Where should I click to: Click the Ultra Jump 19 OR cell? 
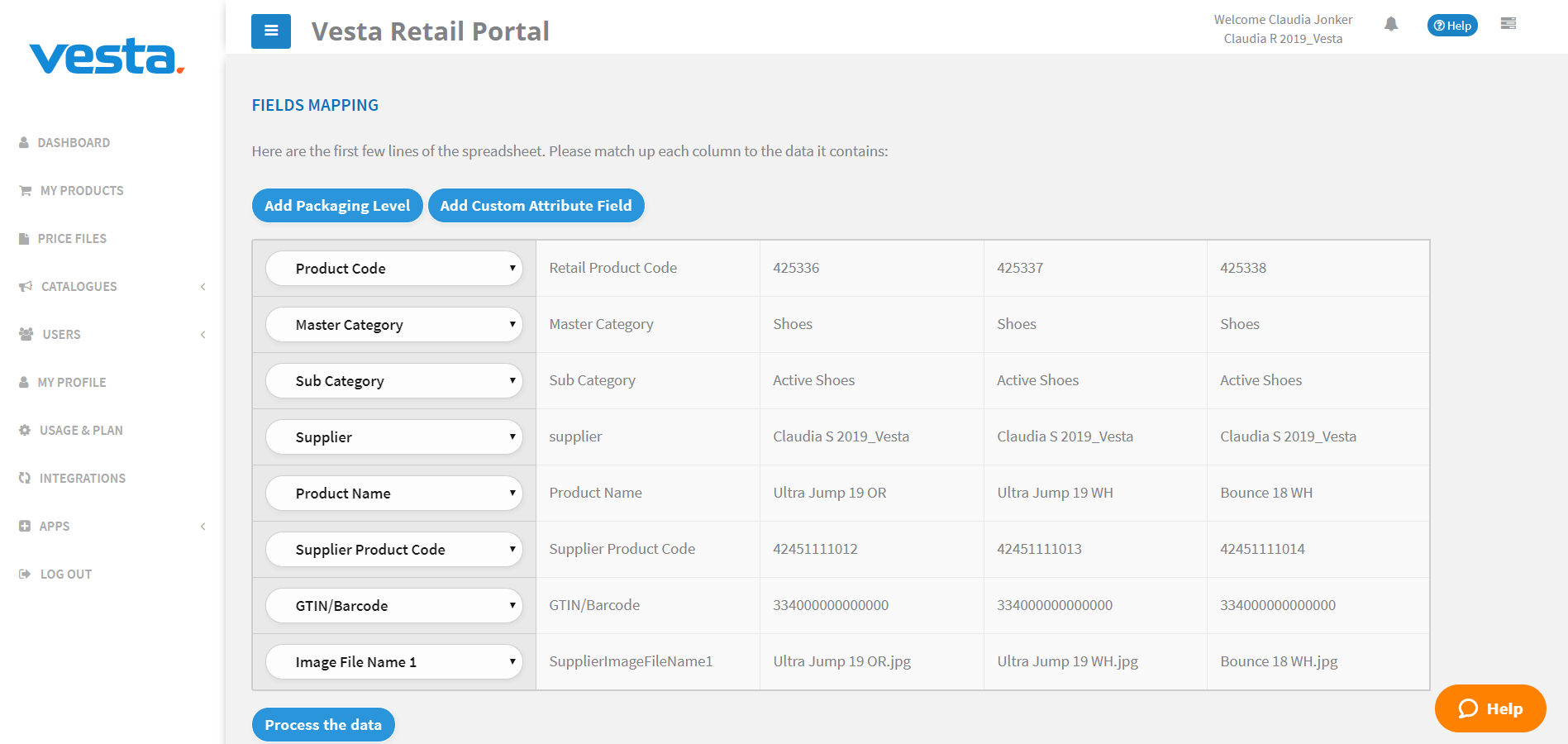(x=871, y=493)
